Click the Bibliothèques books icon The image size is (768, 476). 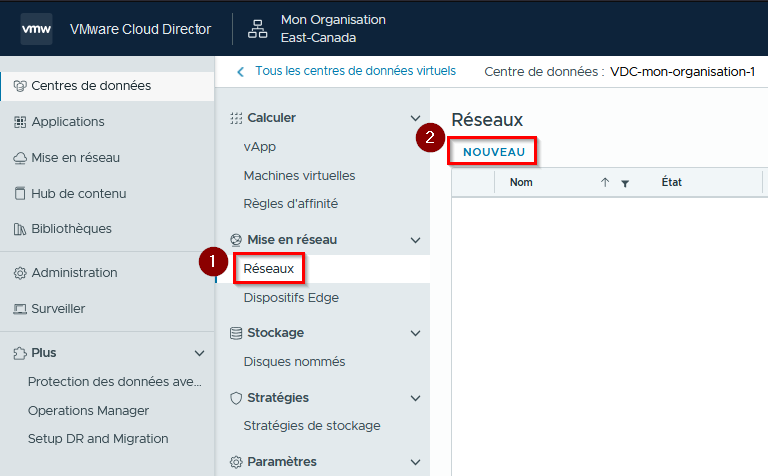point(20,229)
